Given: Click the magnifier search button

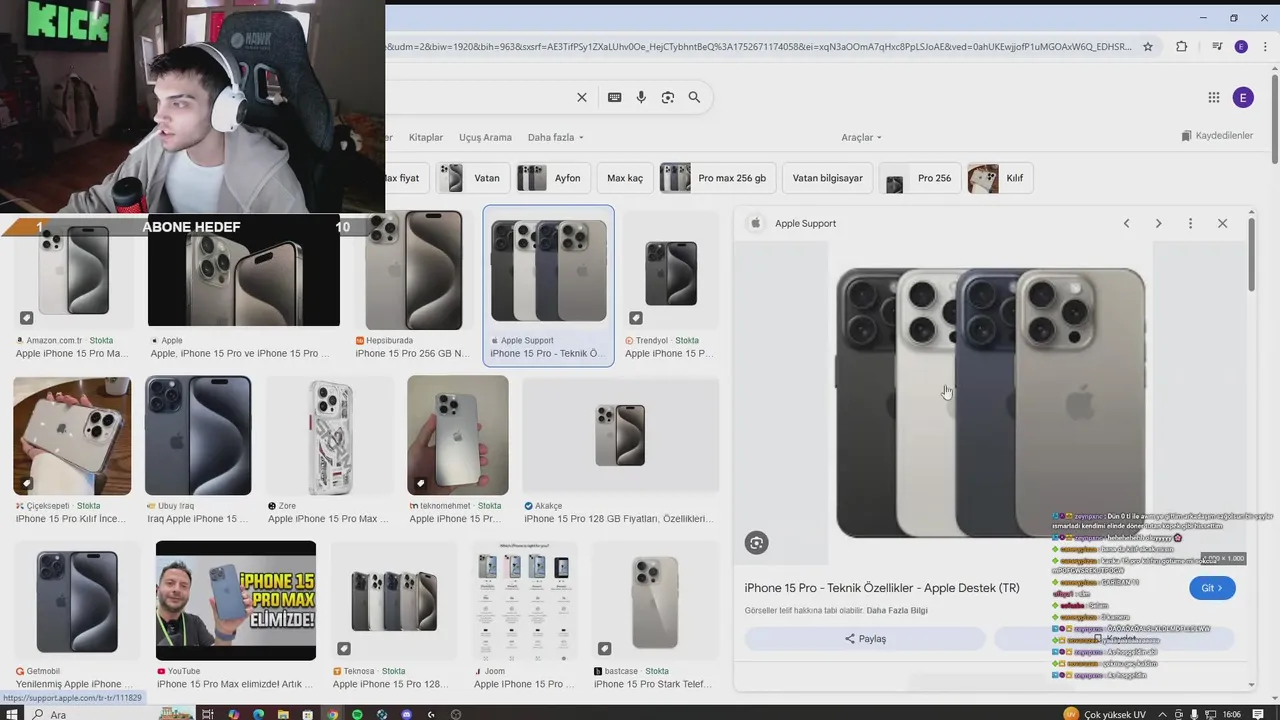Looking at the screenshot, I should coord(694,97).
